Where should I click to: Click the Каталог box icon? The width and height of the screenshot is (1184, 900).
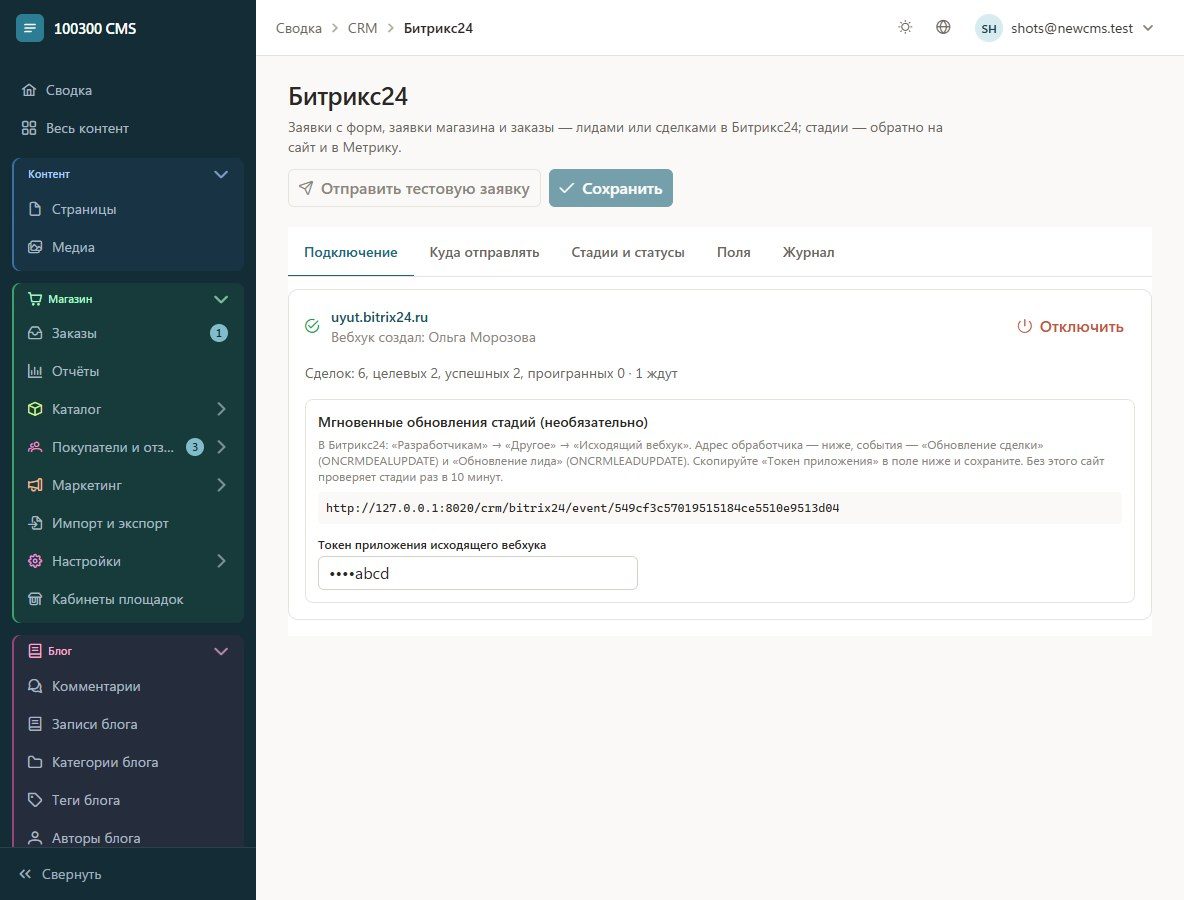[x=35, y=409]
